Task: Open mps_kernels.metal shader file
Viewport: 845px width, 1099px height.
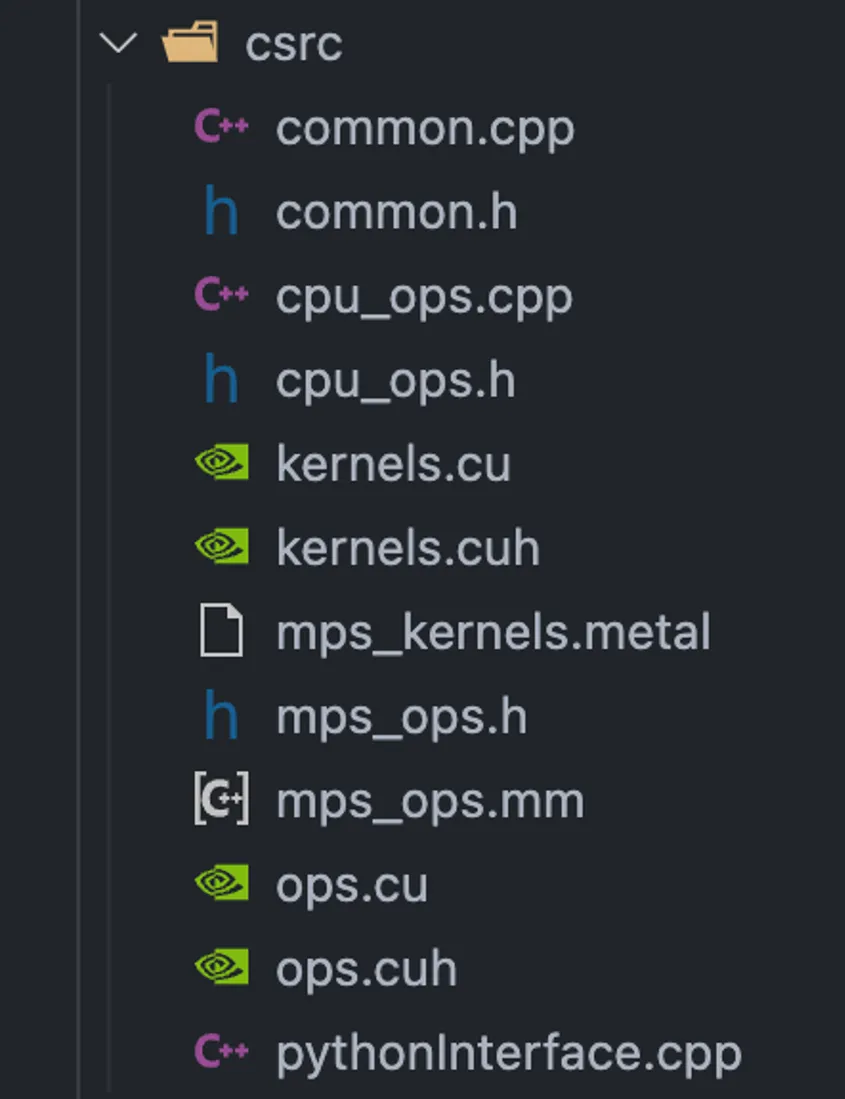Action: point(493,633)
